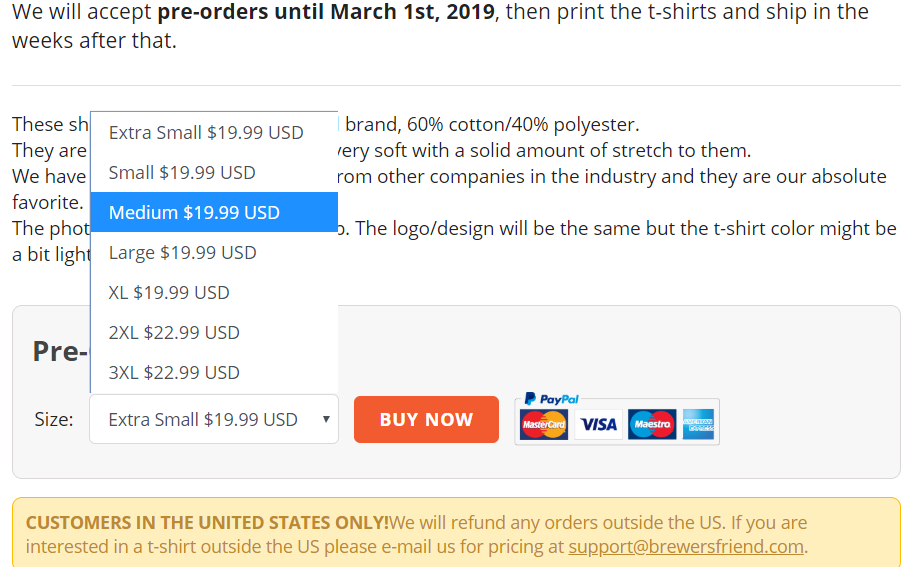Select the Small $19.99 USD option

click(182, 172)
